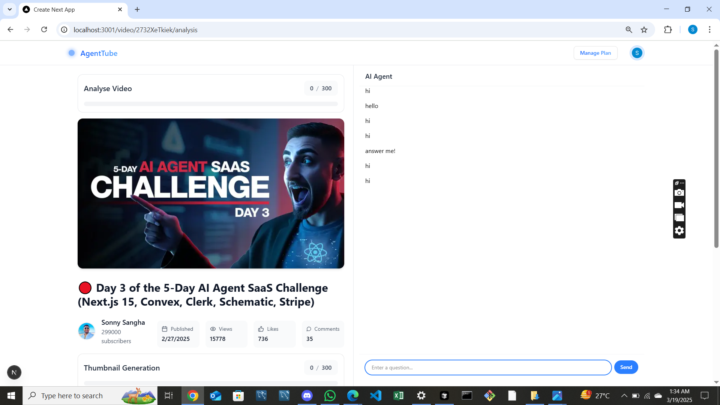Send the question with the Send button
Screen dimensions: 720x405
pos(626,367)
